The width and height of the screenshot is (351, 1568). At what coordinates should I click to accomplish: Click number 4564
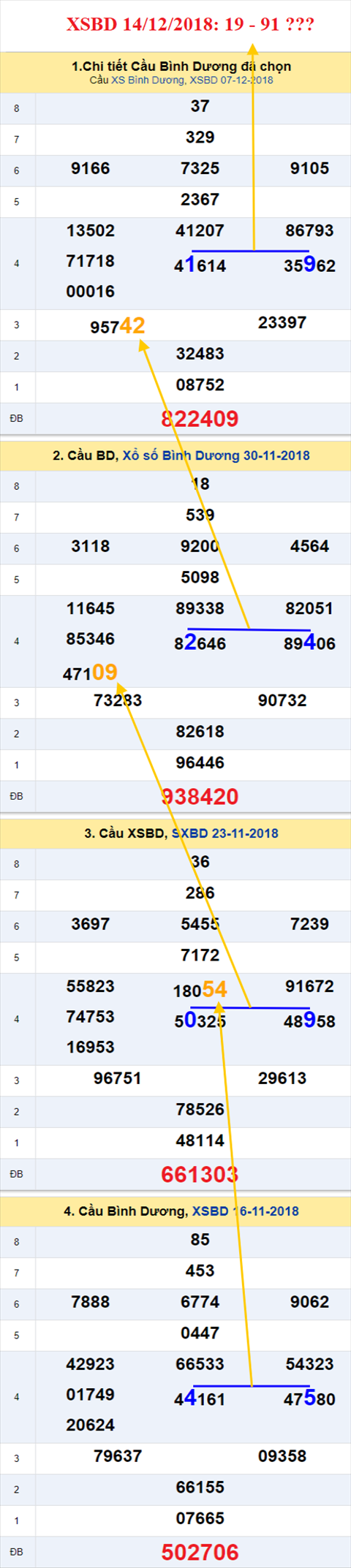click(x=309, y=546)
